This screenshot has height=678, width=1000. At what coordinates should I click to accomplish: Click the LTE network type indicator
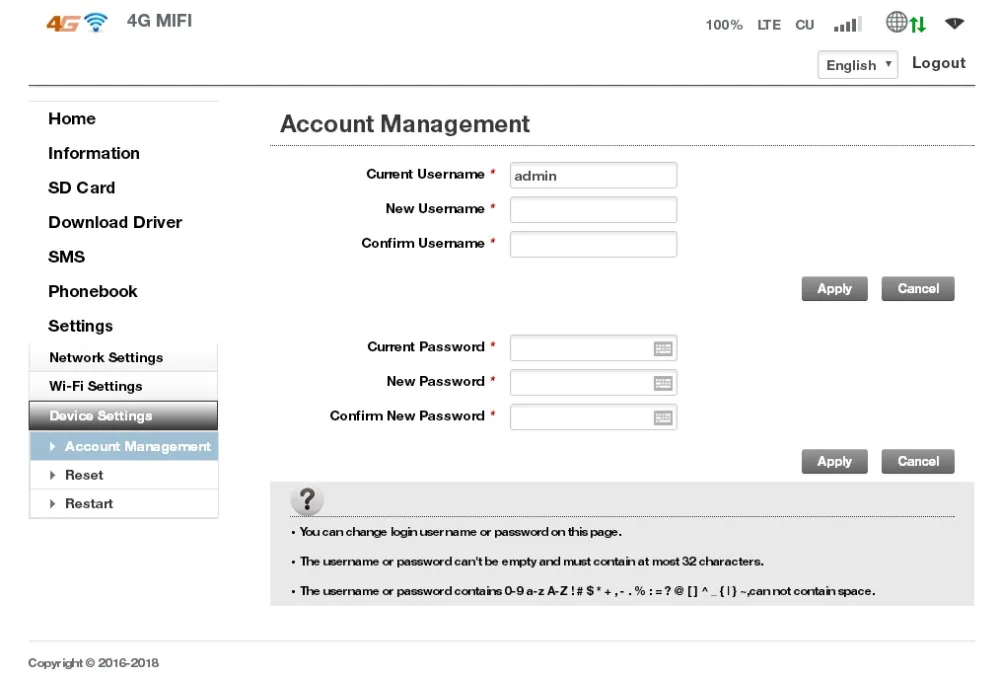768,25
